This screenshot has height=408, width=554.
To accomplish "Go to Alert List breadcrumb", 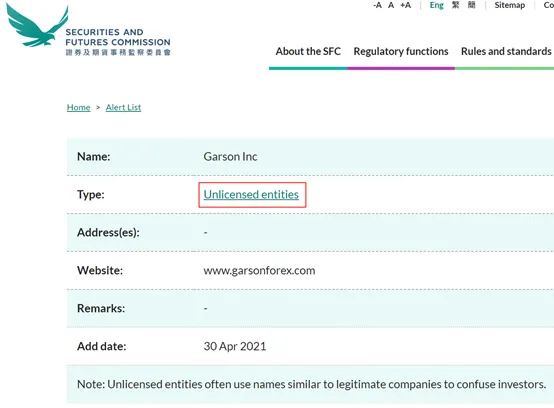I will coord(123,107).
